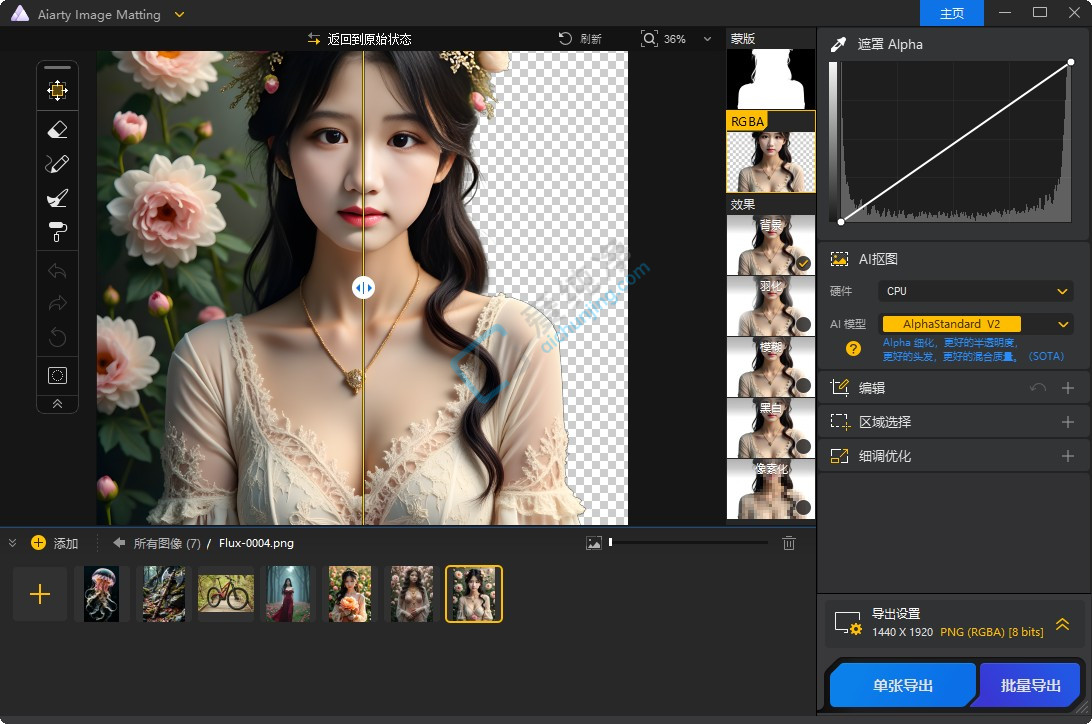Select the jellyfish image thumbnail
This screenshot has height=724, width=1092.
pos(101,593)
